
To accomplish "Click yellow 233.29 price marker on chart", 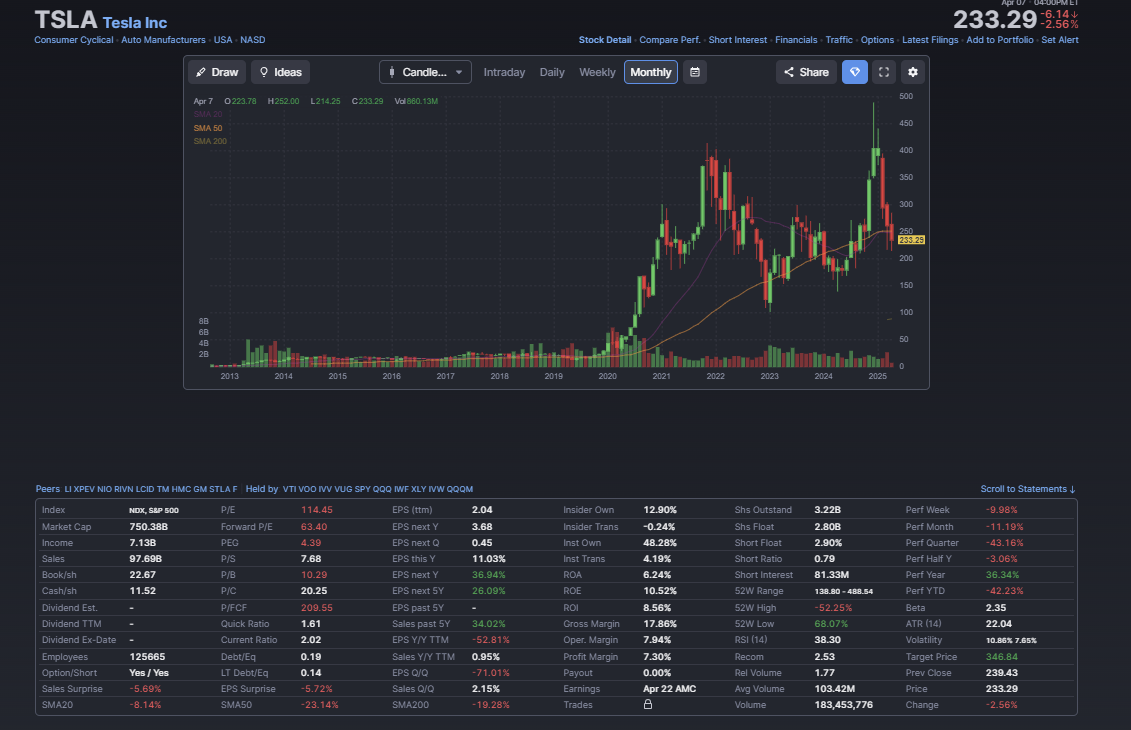I will click(911, 239).
